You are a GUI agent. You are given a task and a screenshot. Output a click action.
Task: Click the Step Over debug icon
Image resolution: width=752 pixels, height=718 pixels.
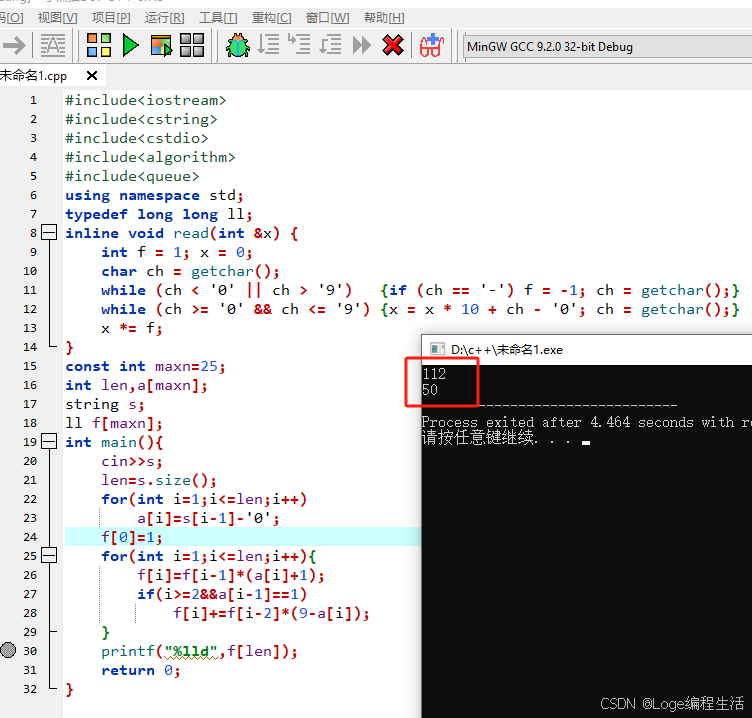(x=268, y=45)
